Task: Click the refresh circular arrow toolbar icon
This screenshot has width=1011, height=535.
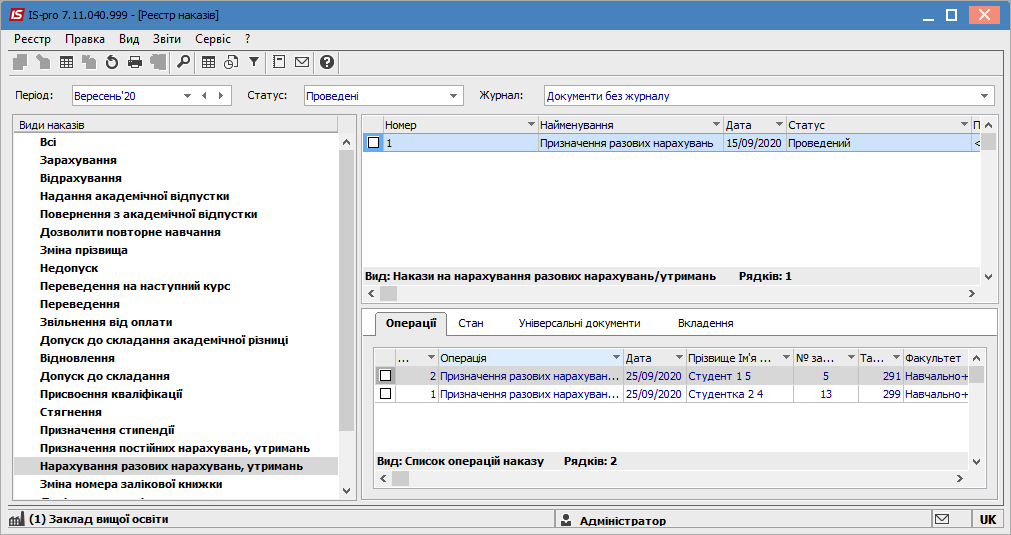Action: tap(112, 62)
